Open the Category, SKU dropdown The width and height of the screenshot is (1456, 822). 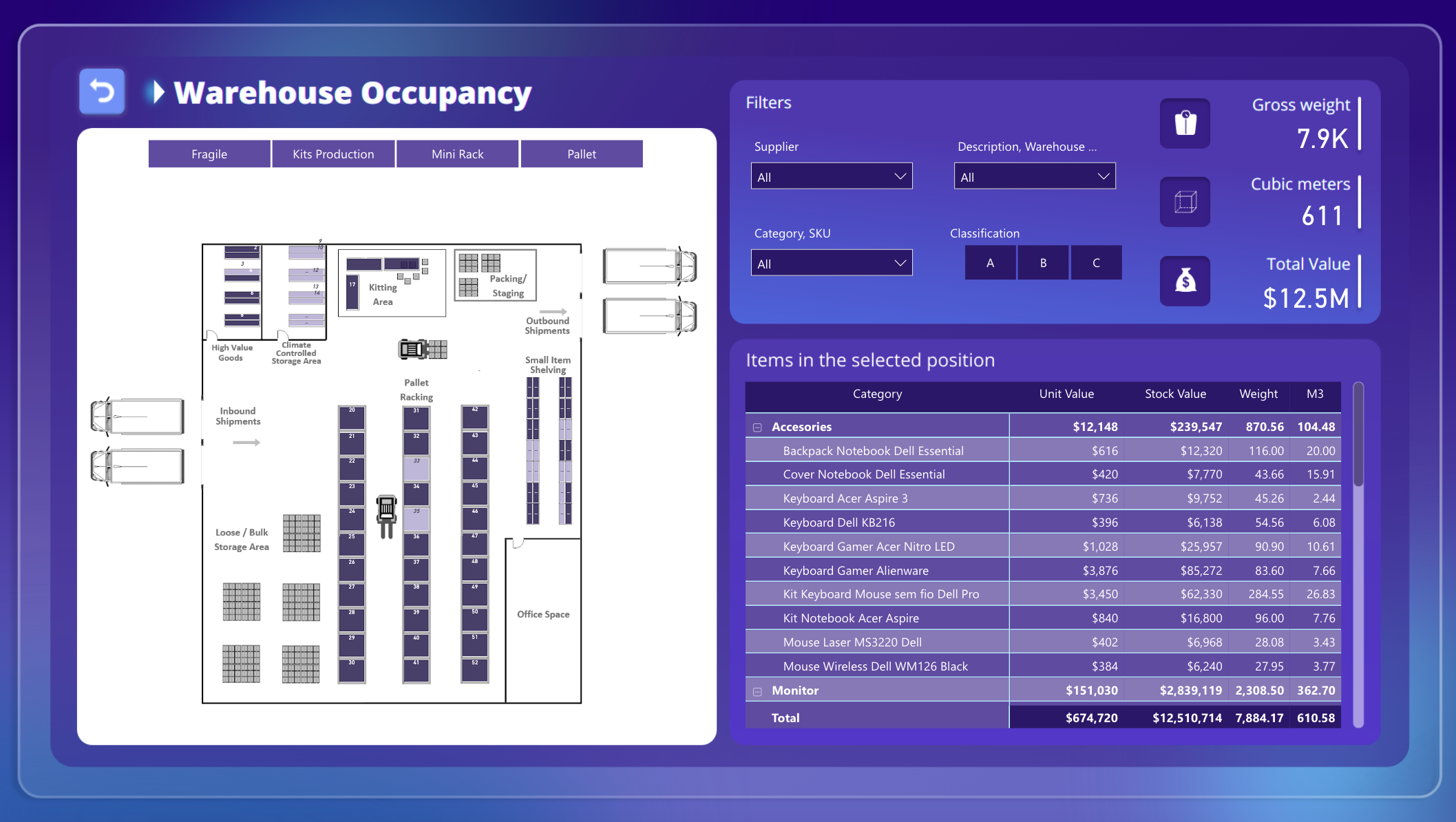point(831,264)
